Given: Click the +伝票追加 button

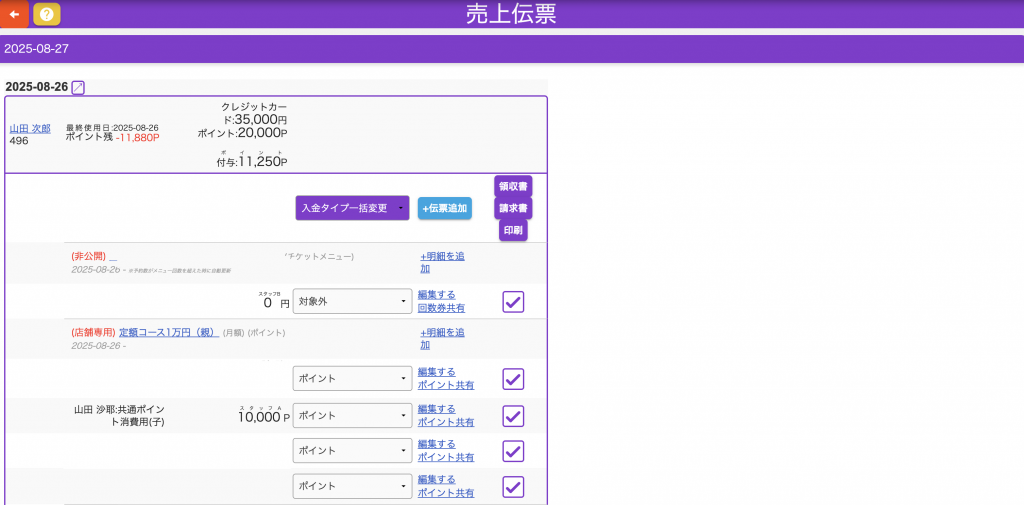Looking at the screenshot, I should [x=444, y=208].
